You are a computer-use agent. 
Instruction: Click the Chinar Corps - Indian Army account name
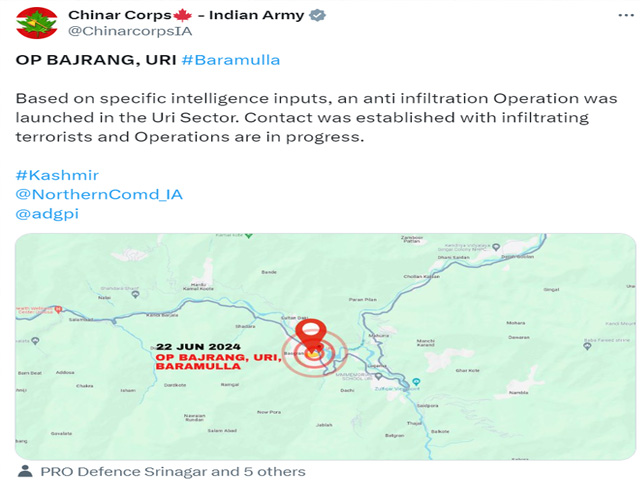186,15
